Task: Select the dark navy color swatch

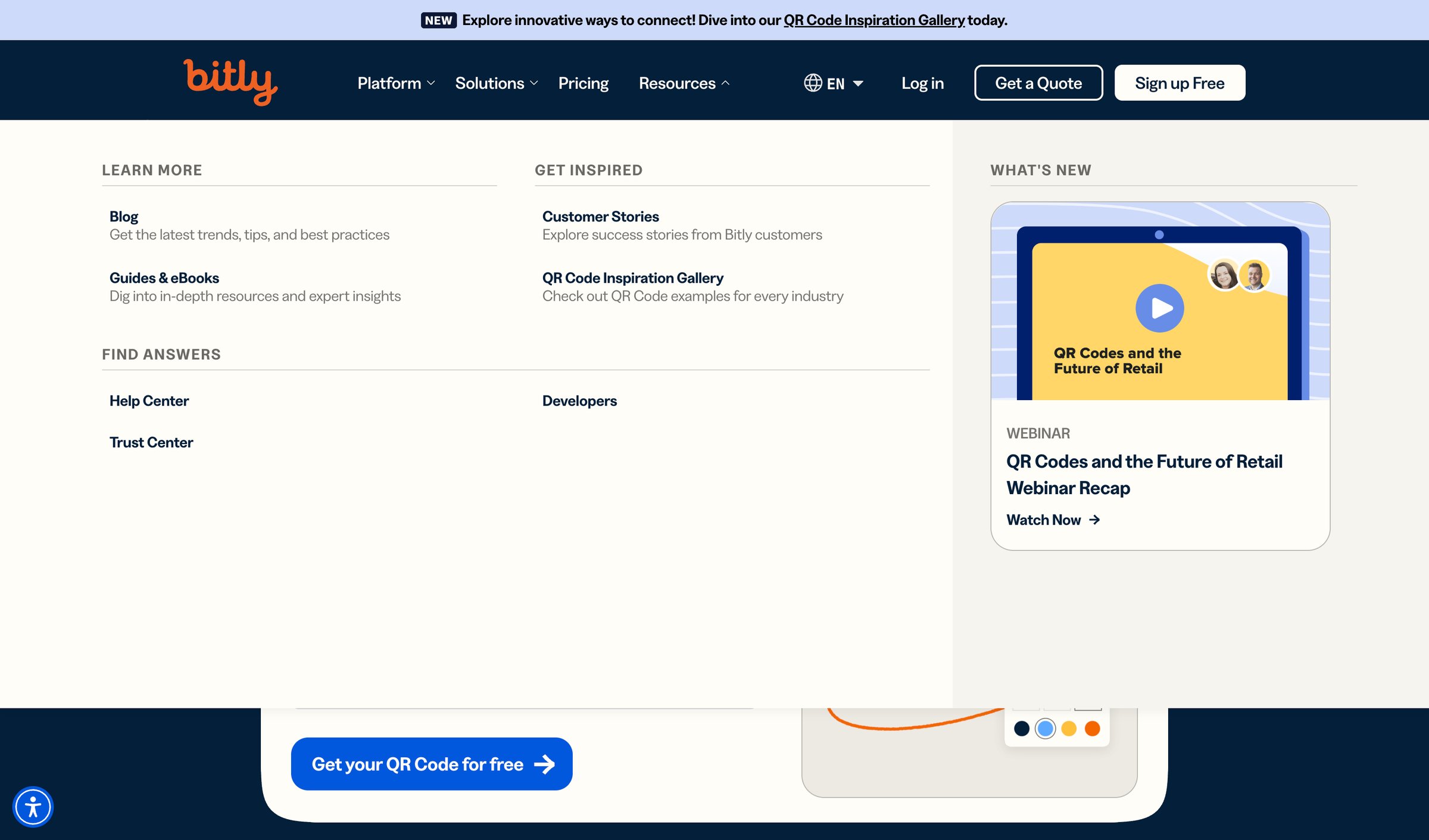Action: [1022, 728]
